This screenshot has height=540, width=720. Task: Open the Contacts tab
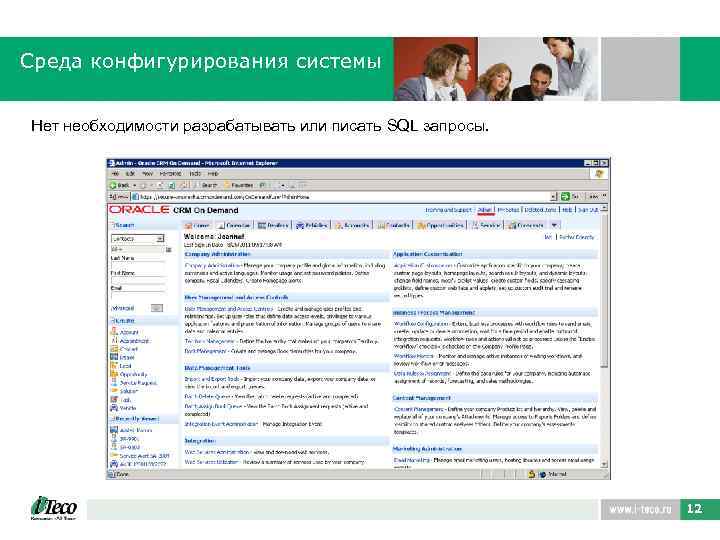(x=394, y=225)
